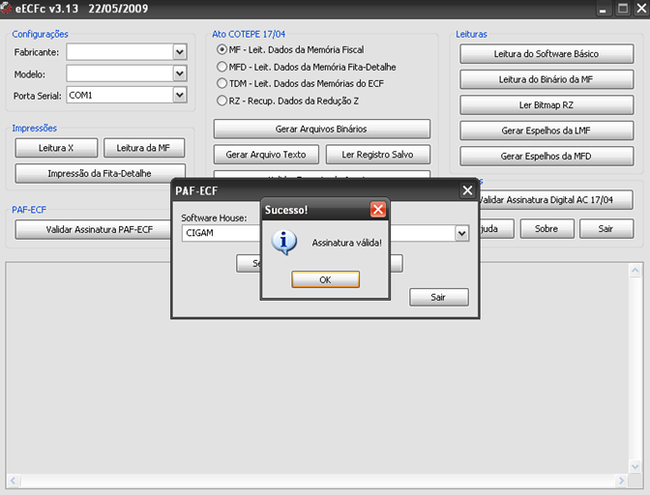Open the Porta Serial dropdown arrow
Viewport: 650px width, 495px height.
pyautogui.click(x=179, y=95)
